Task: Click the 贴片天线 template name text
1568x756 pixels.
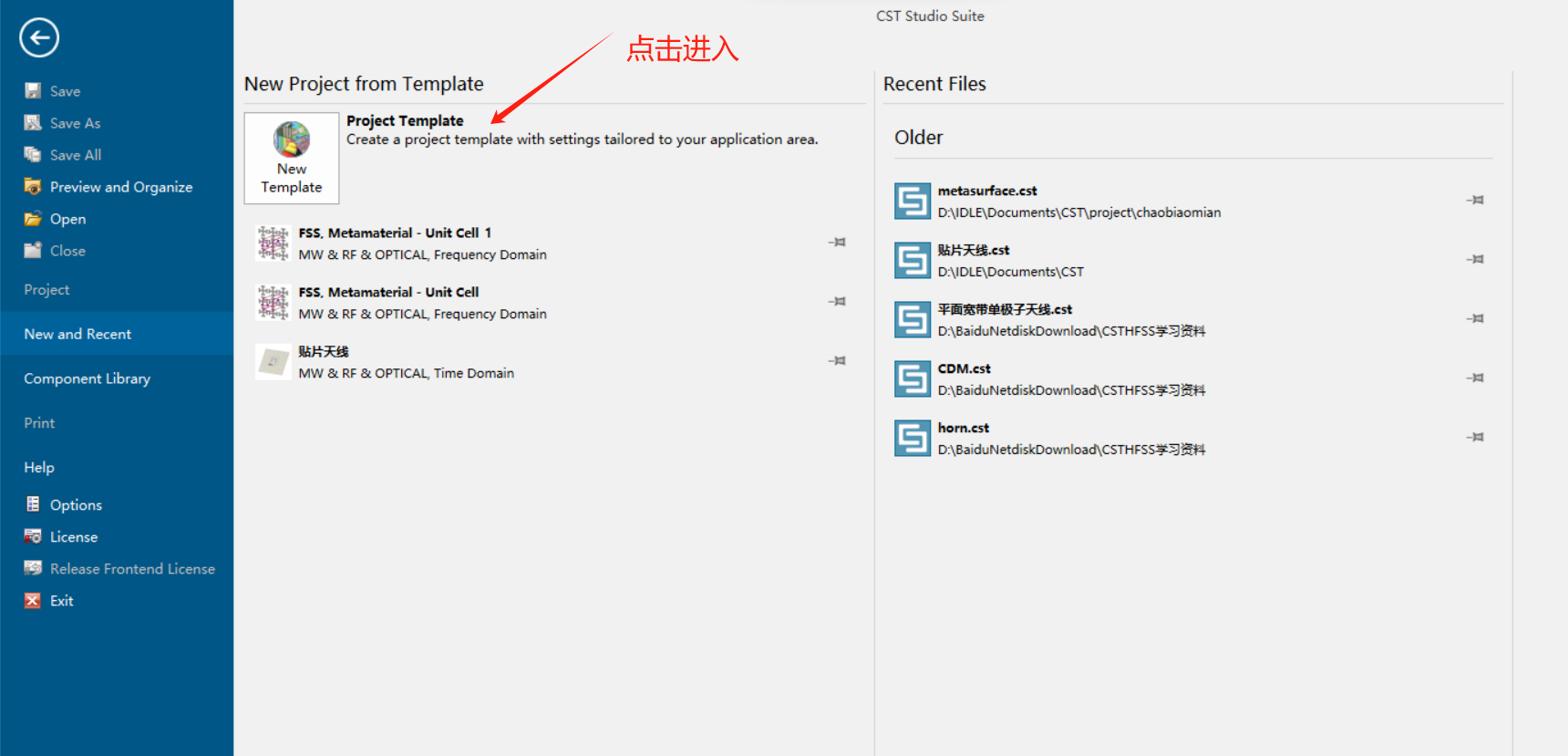Action: pos(324,351)
